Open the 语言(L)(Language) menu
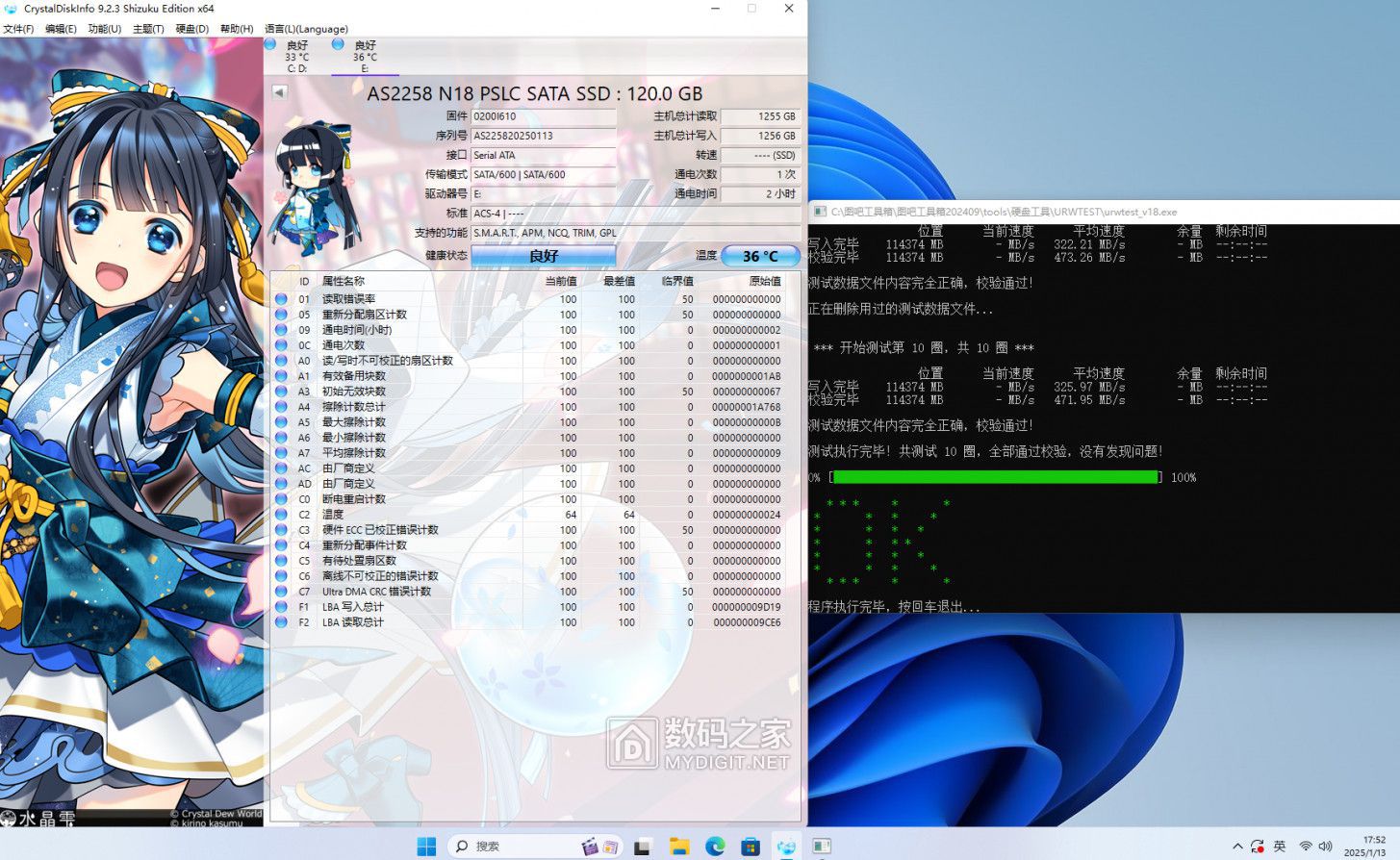The image size is (1400, 860). (x=306, y=29)
